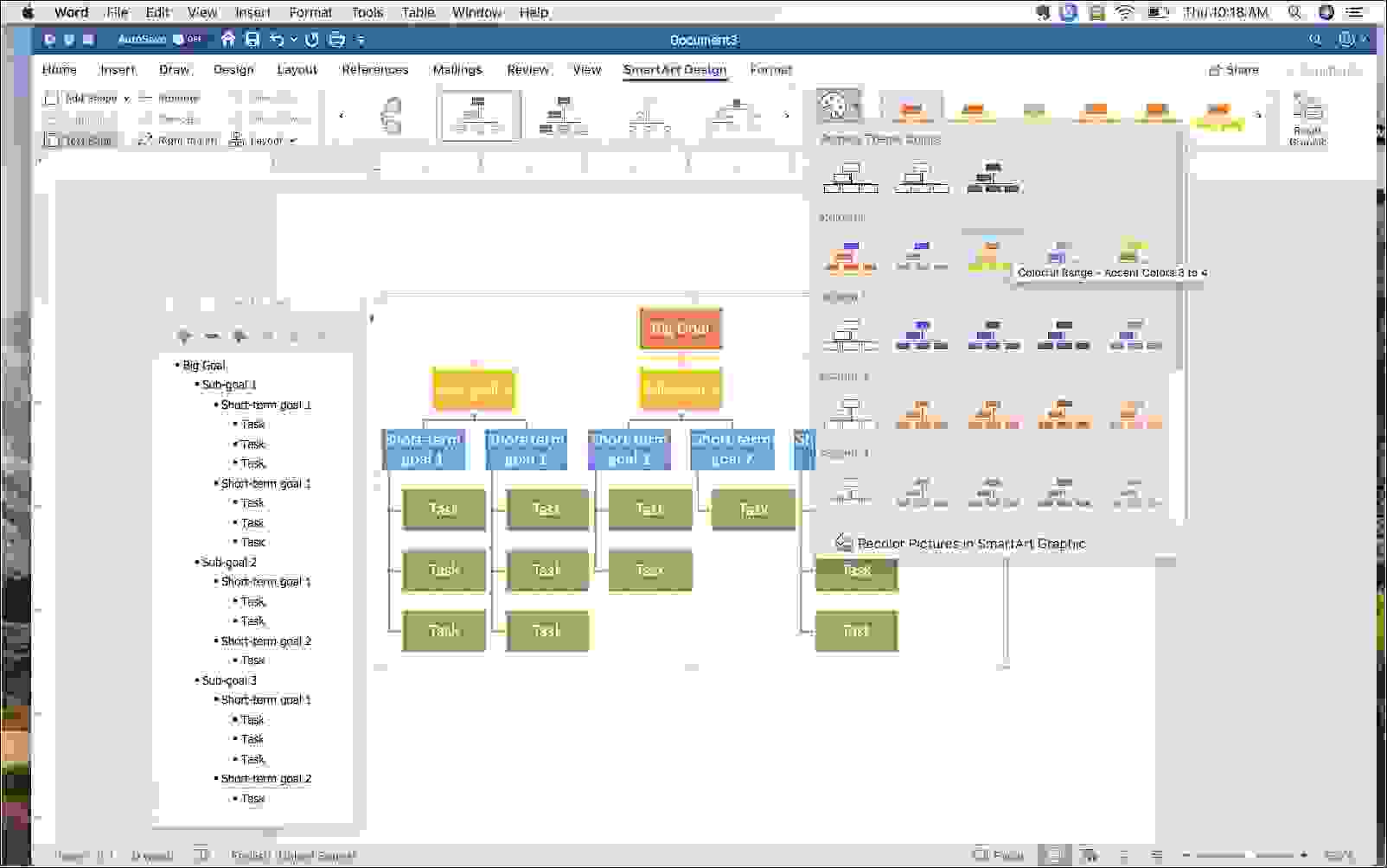
Task: Select the Big Goal shape in the diagram
Action: coord(681,329)
